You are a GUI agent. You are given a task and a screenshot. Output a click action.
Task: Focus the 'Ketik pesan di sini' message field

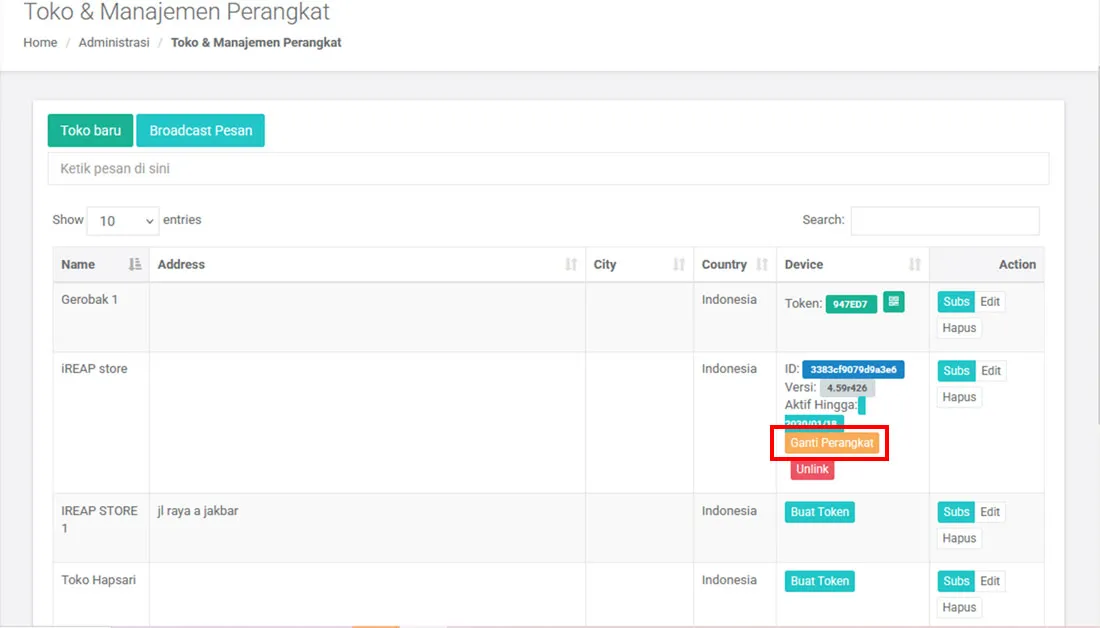pos(549,168)
